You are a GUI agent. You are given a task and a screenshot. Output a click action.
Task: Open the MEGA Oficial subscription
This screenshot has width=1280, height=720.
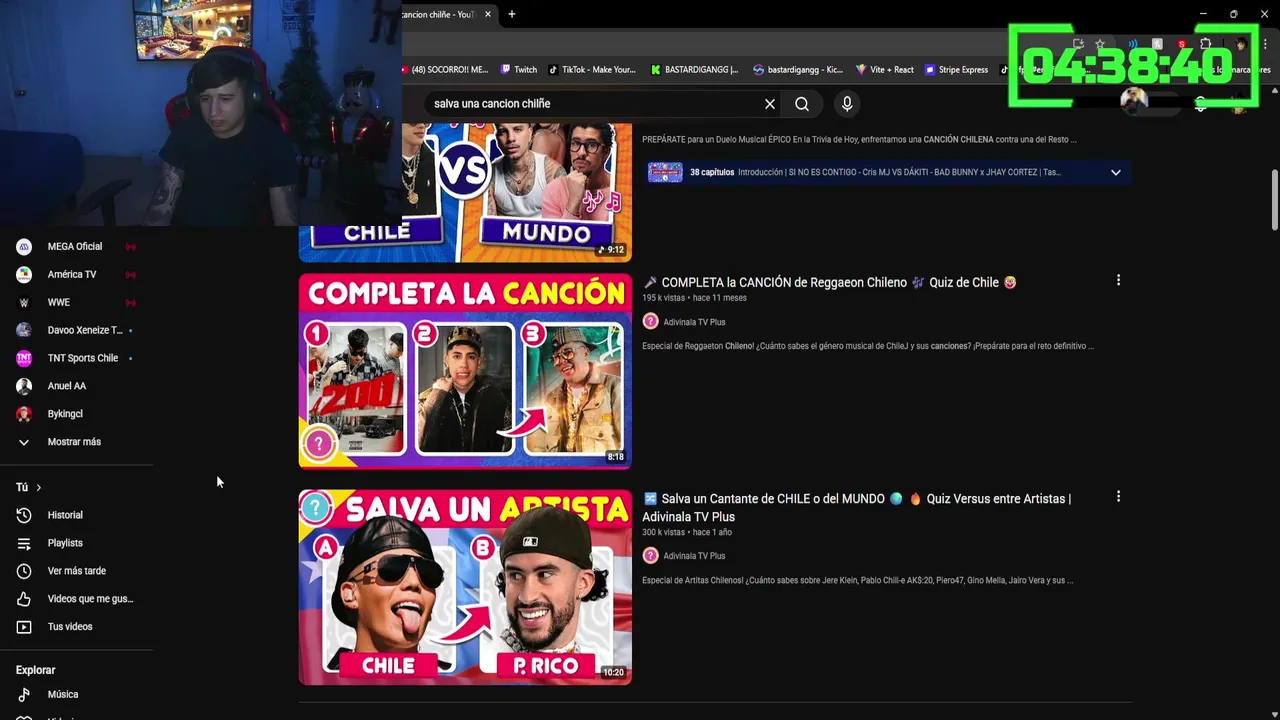pos(77,246)
